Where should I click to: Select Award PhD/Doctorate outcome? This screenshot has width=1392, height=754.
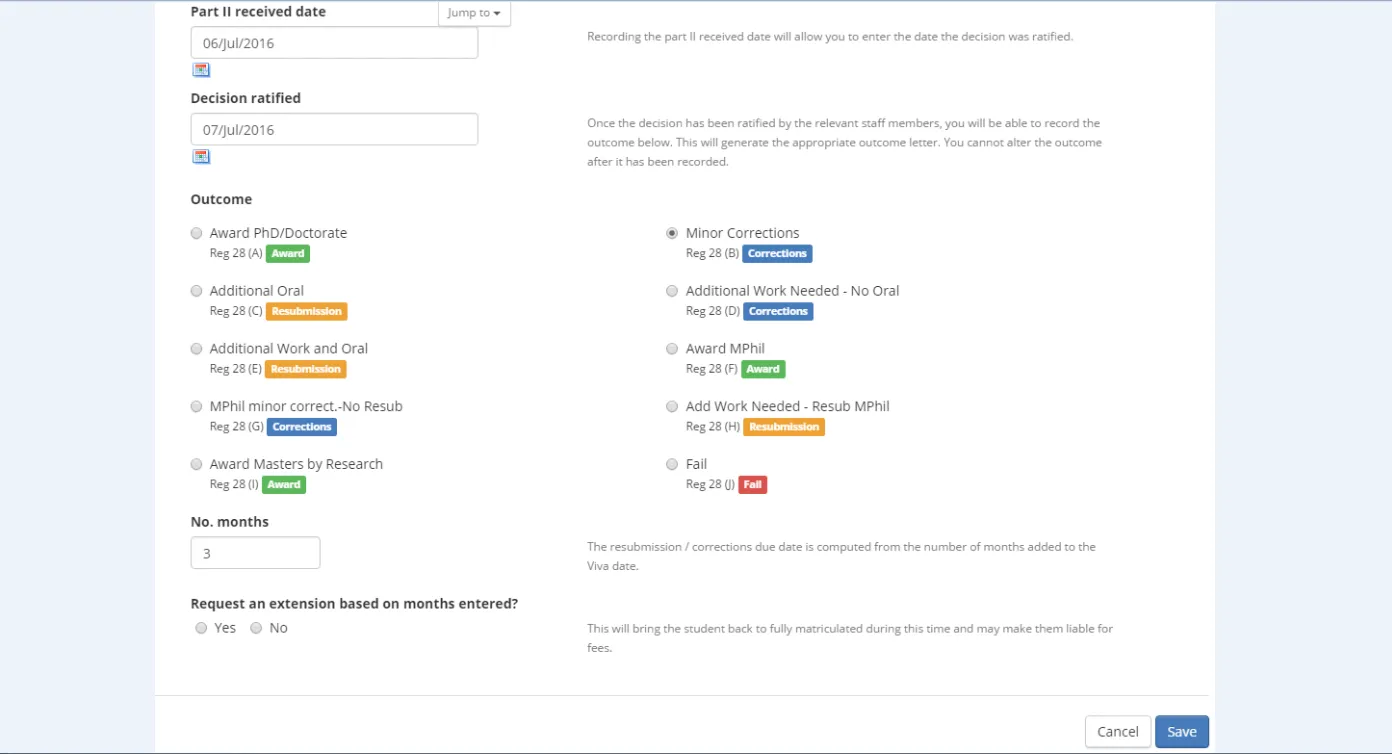(x=197, y=233)
